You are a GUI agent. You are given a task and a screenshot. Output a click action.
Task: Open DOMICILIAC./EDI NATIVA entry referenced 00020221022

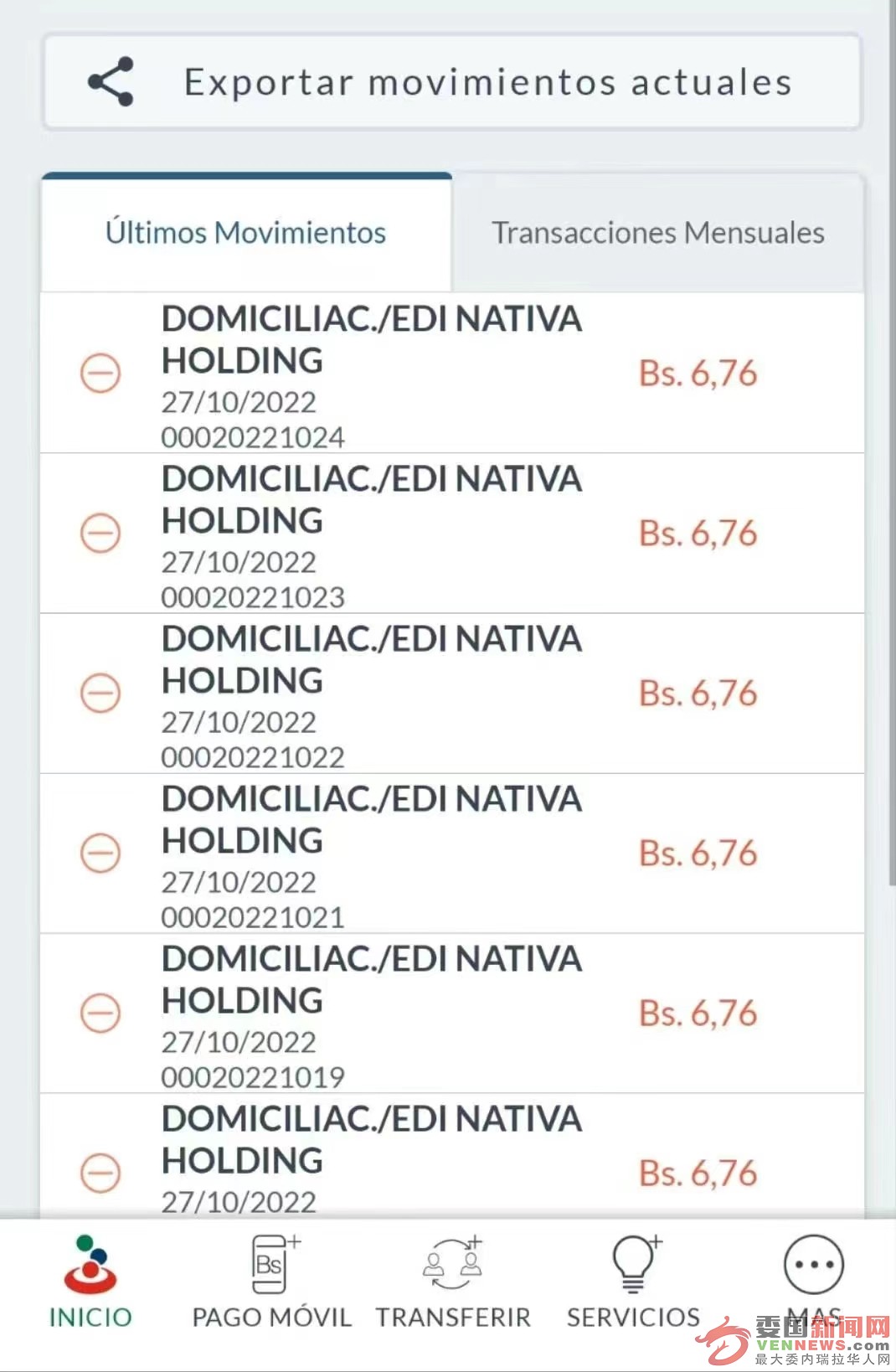click(x=452, y=694)
